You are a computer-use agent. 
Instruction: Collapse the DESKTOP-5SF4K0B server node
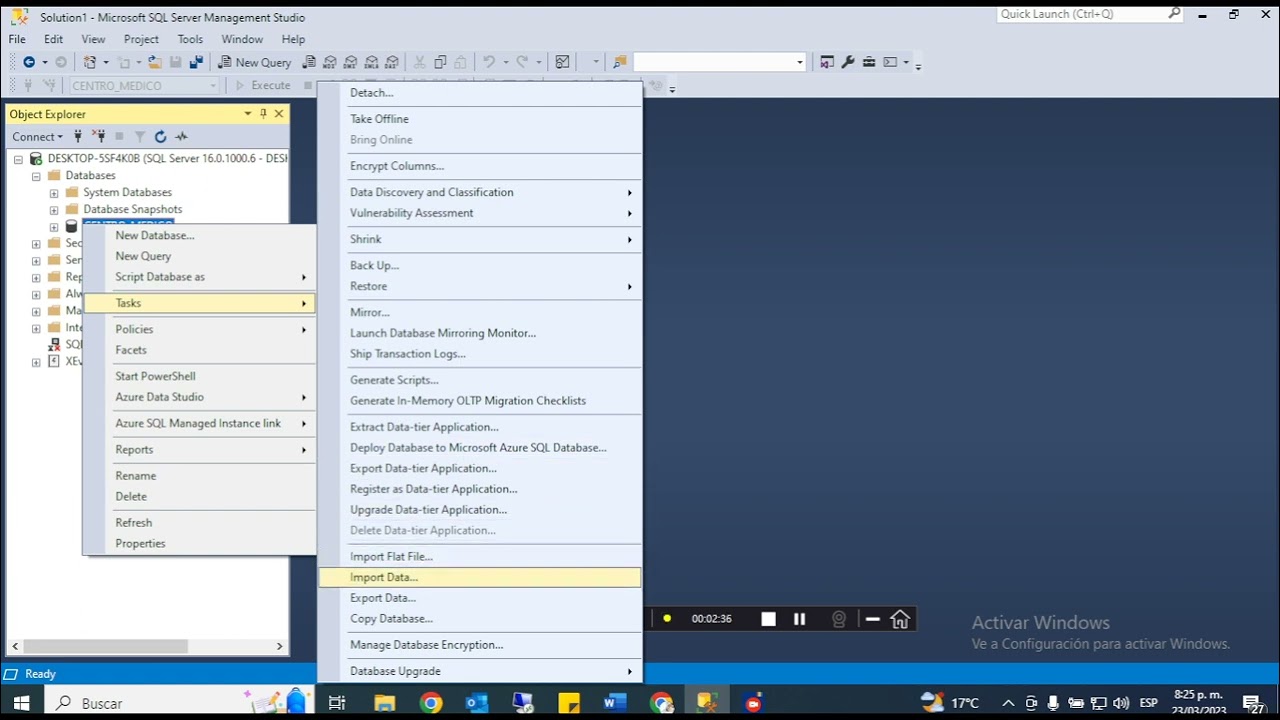click(18, 159)
